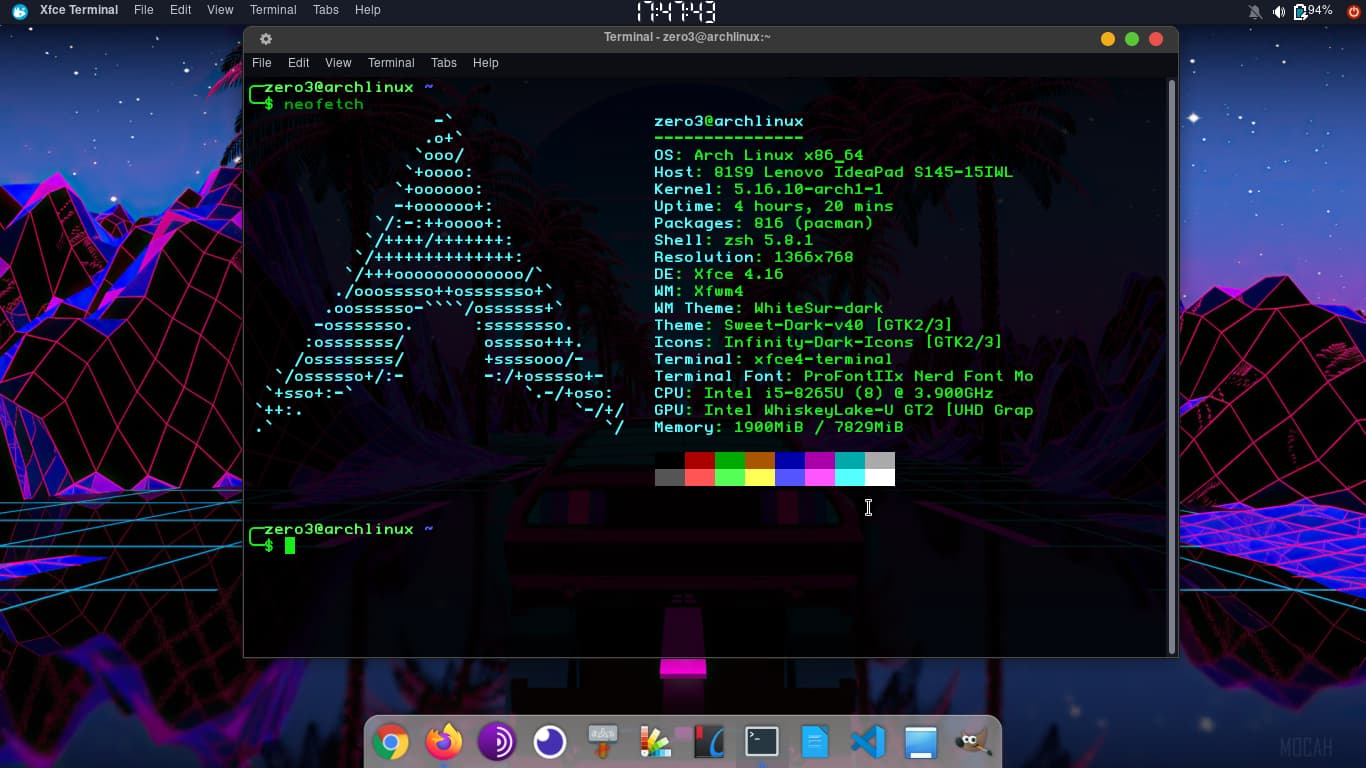Click the cyan swatch in top palette row

pyautogui.click(x=850, y=460)
